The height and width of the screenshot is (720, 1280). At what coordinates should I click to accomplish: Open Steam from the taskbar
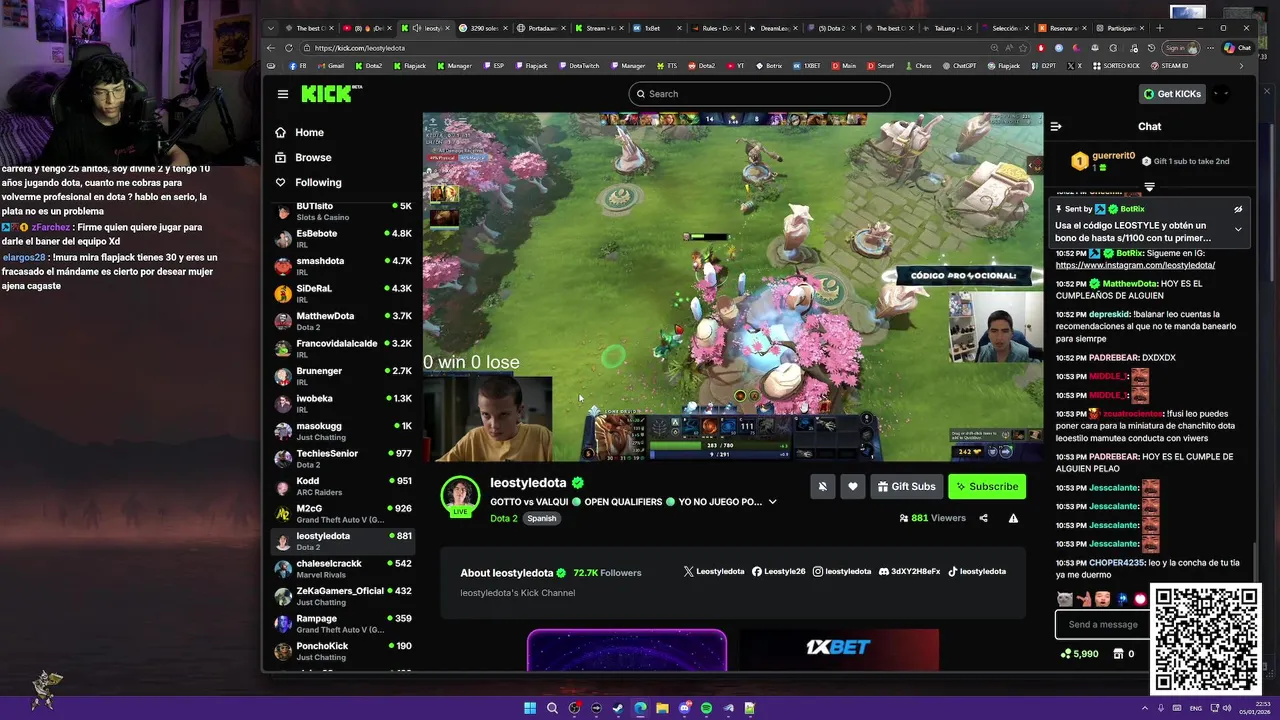[x=618, y=708]
